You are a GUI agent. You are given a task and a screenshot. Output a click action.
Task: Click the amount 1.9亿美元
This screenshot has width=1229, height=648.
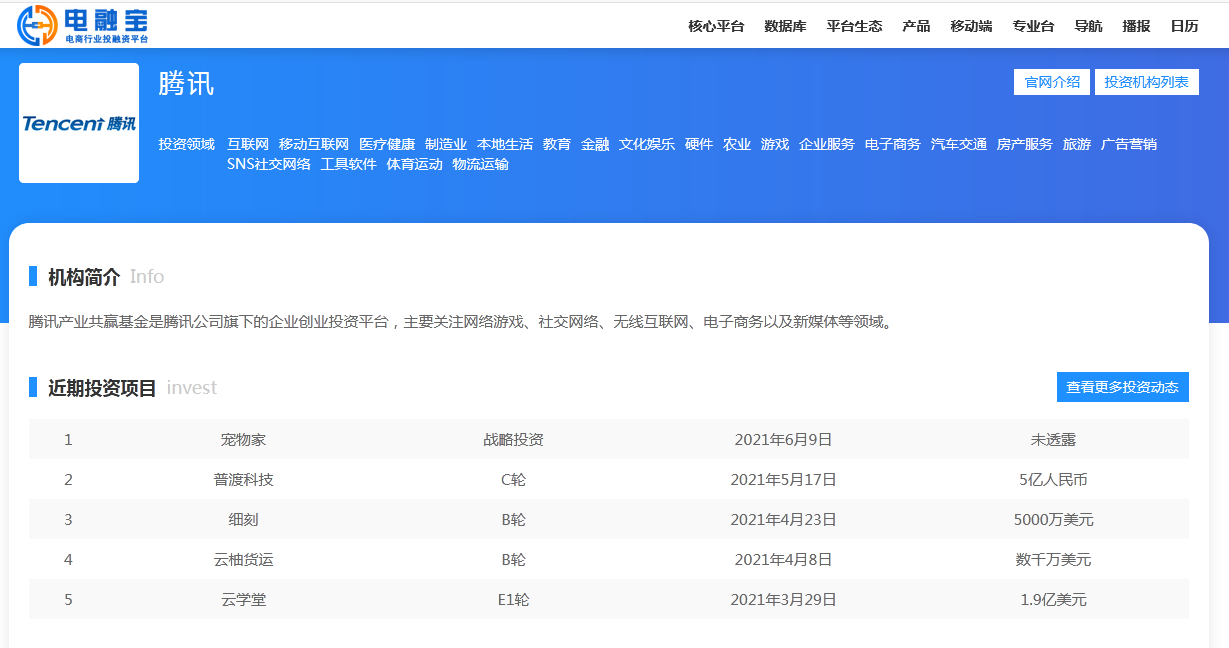point(1053,599)
